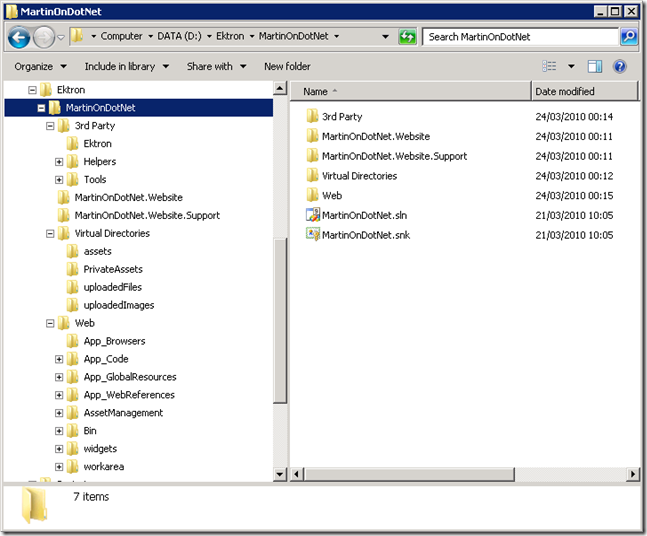
Task: Open recent locations arrow beside Forward button
Action: point(61,38)
